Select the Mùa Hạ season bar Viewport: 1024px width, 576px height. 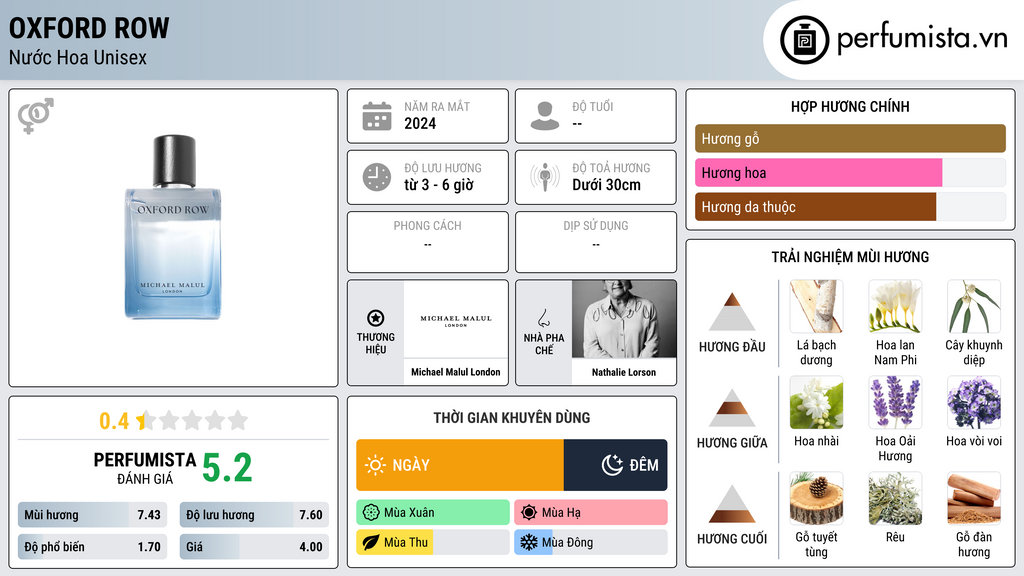pyautogui.click(x=591, y=513)
